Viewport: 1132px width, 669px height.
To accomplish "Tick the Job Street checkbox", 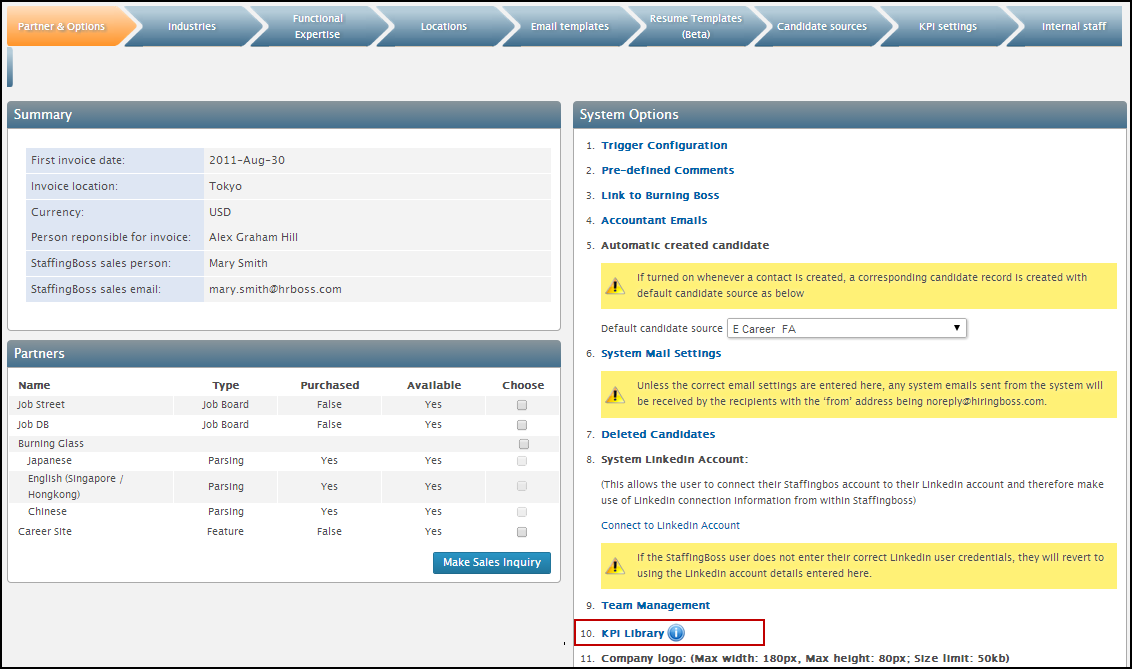I will [522, 406].
